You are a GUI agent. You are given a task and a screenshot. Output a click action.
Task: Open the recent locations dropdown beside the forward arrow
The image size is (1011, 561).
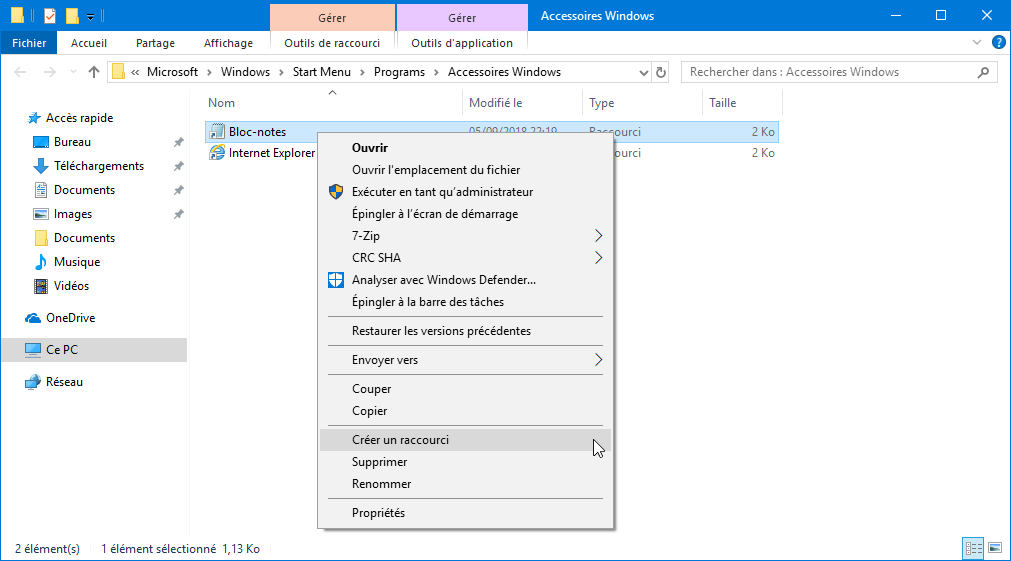click(x=74, y=72)
